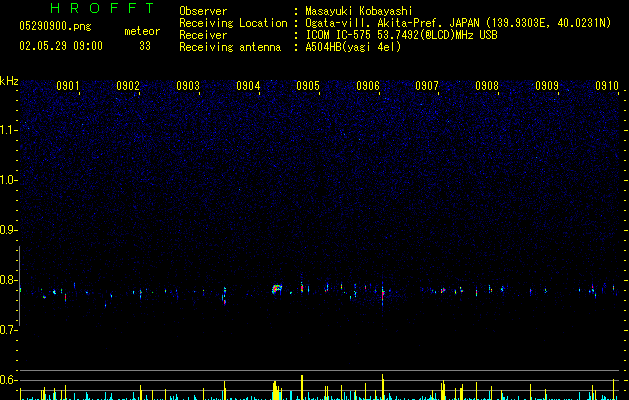The width and height of the screenshot is (629, 400).
Task: Click the 0905 time marker
Action: click(308, 86)
